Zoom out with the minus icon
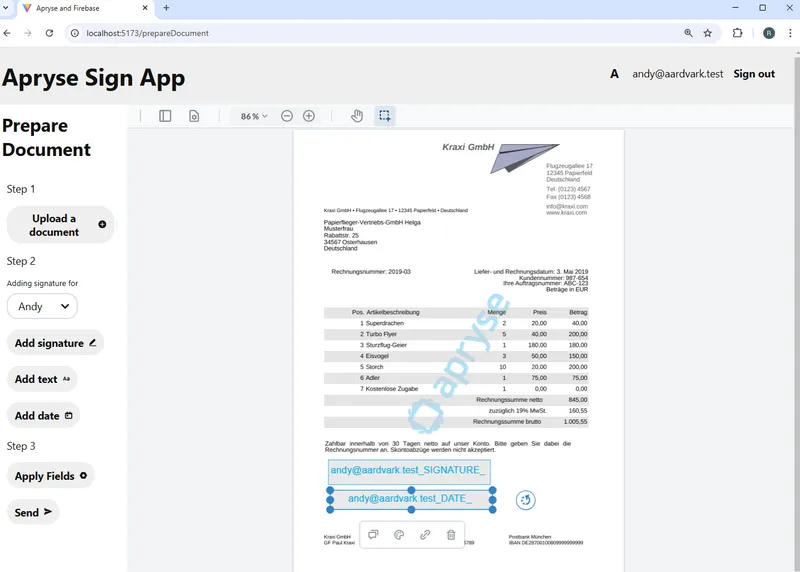This screenshot has height=572, width=800. coord(287,116)
